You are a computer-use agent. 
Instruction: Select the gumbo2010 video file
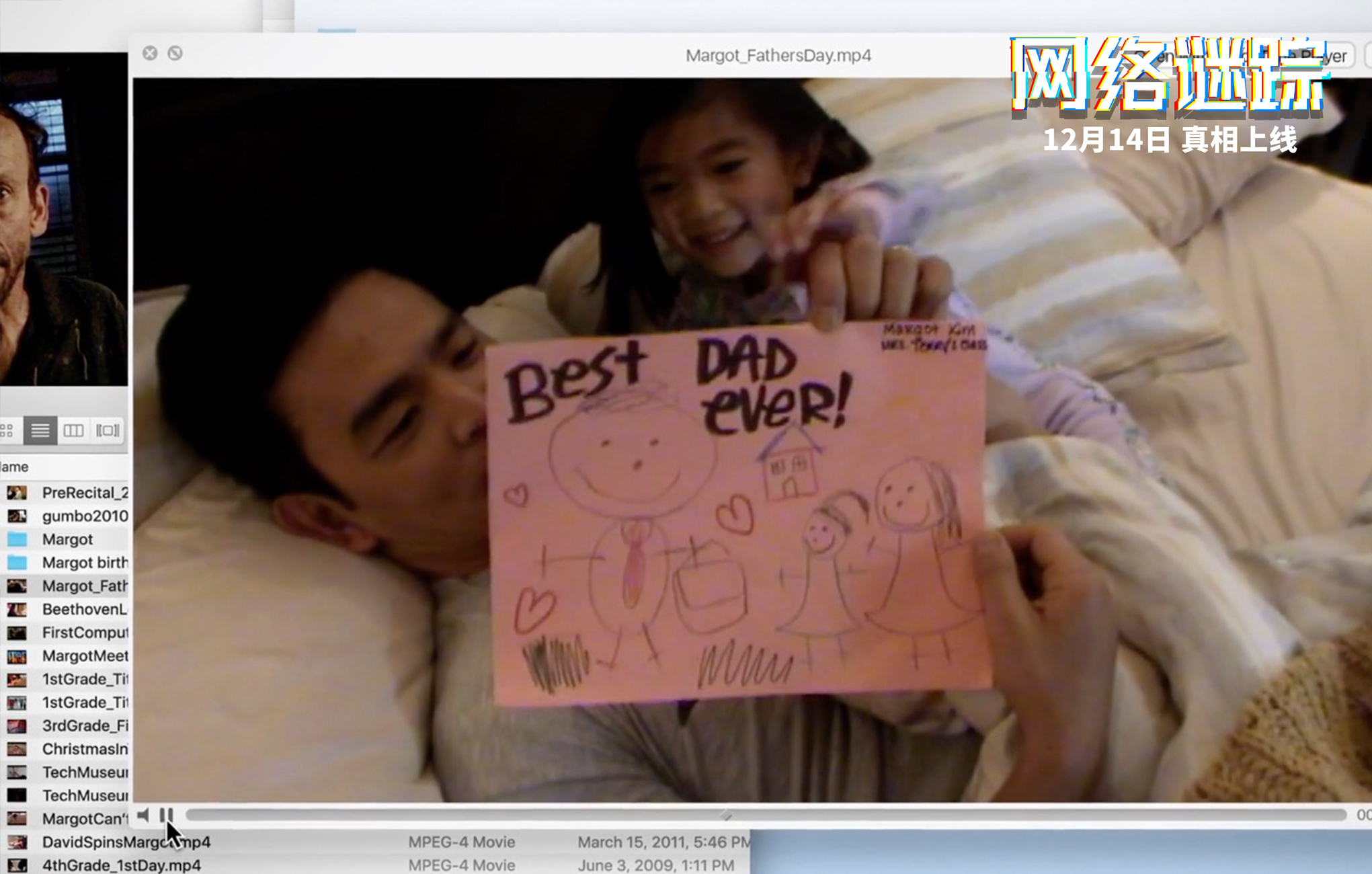85,516
